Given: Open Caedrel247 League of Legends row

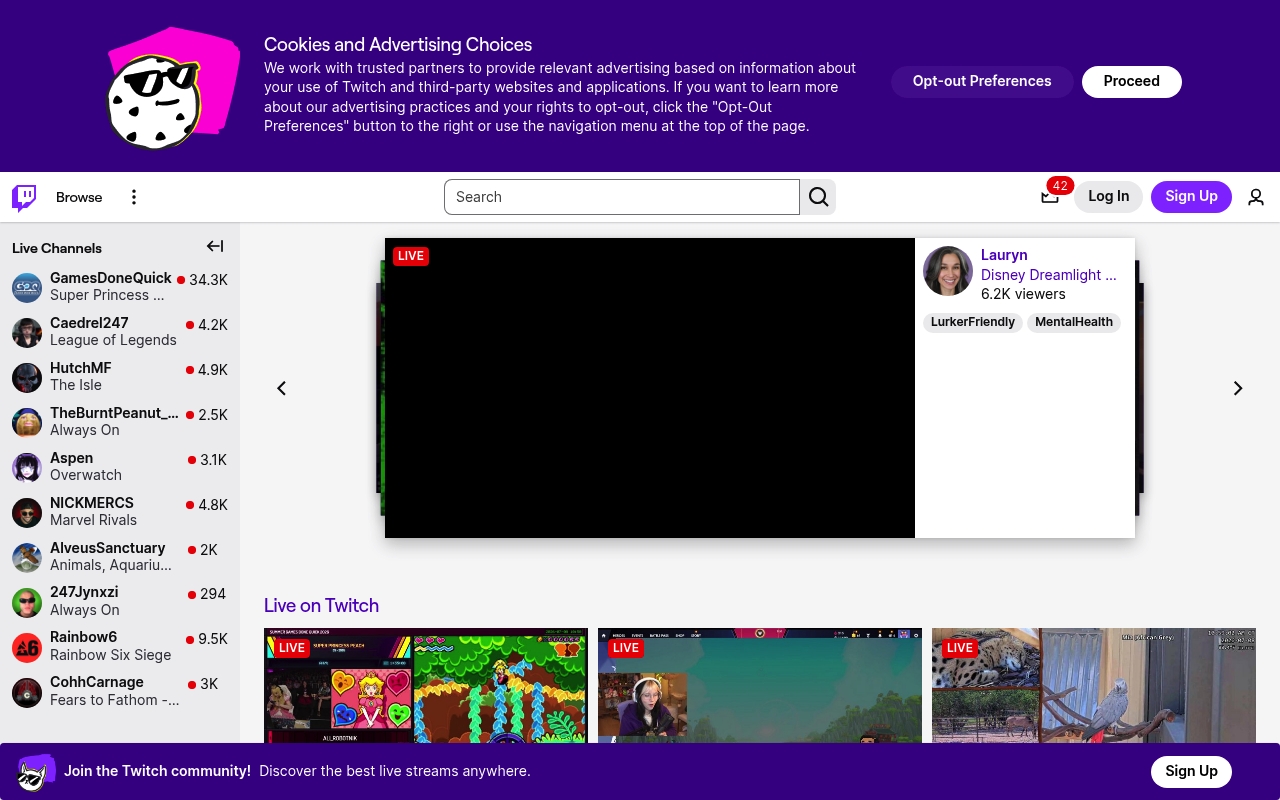Looking at the screenshot, I should [x=120, y=333].
